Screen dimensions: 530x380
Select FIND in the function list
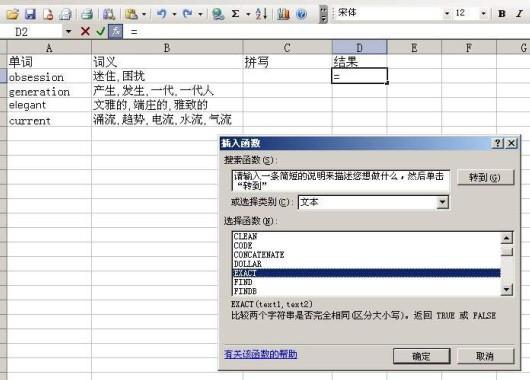tap(243, 282)
